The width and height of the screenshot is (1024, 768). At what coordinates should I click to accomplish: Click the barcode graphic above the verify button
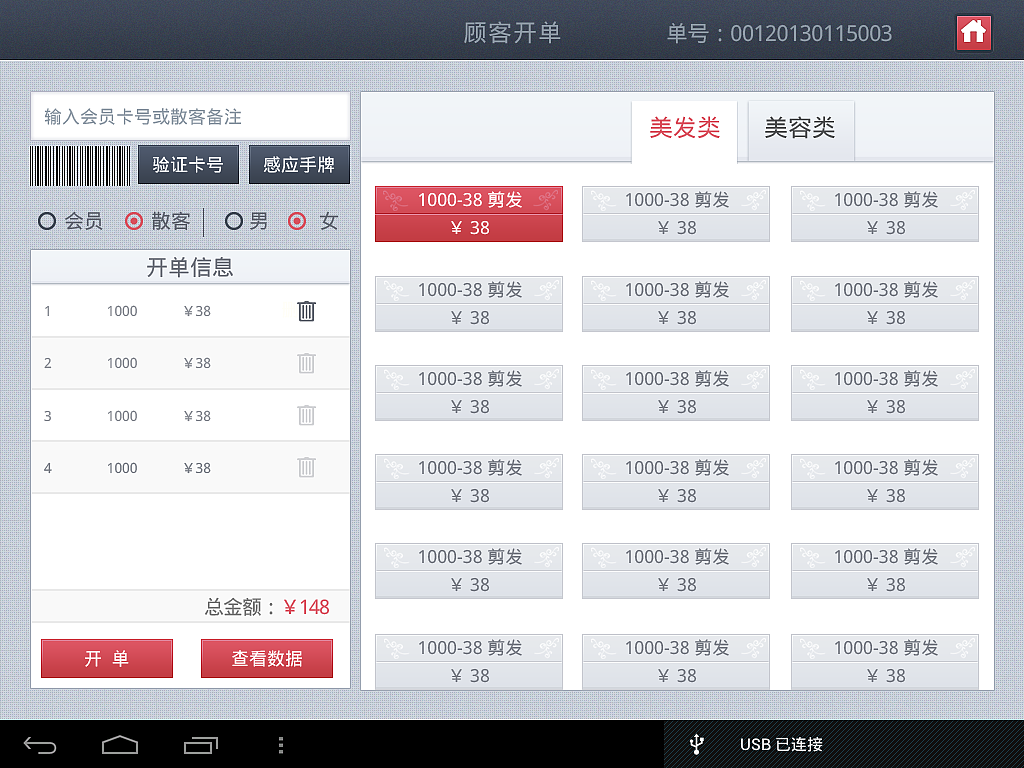coord(80,164)
